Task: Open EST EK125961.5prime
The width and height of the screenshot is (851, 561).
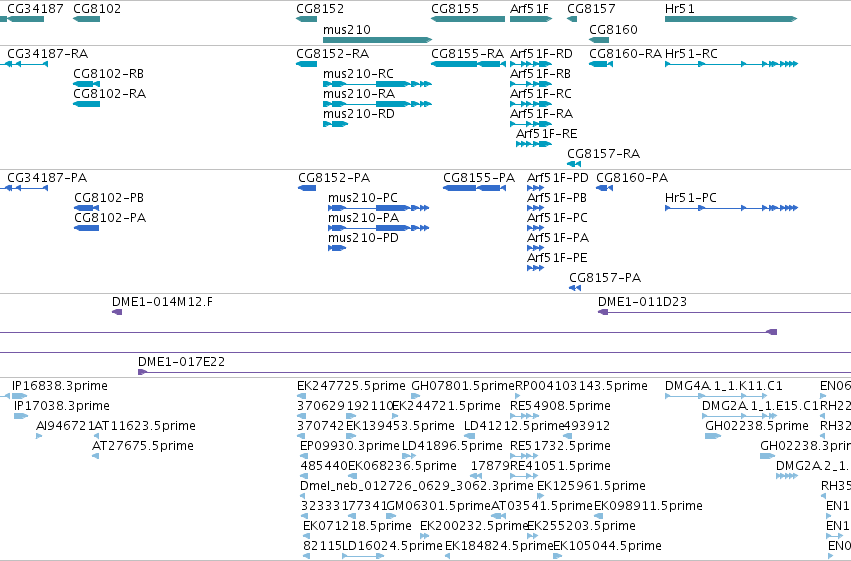Action: coord(591,486)
